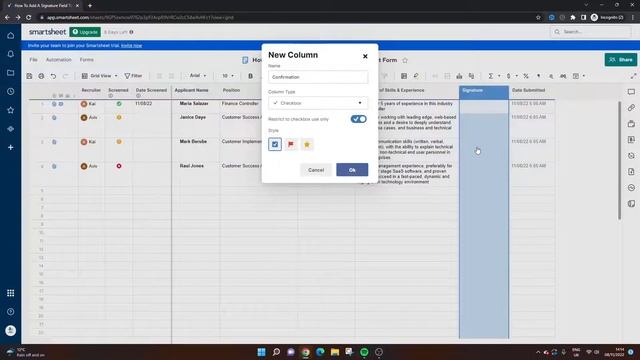Open the Forms menu

(x=87, y=60)
